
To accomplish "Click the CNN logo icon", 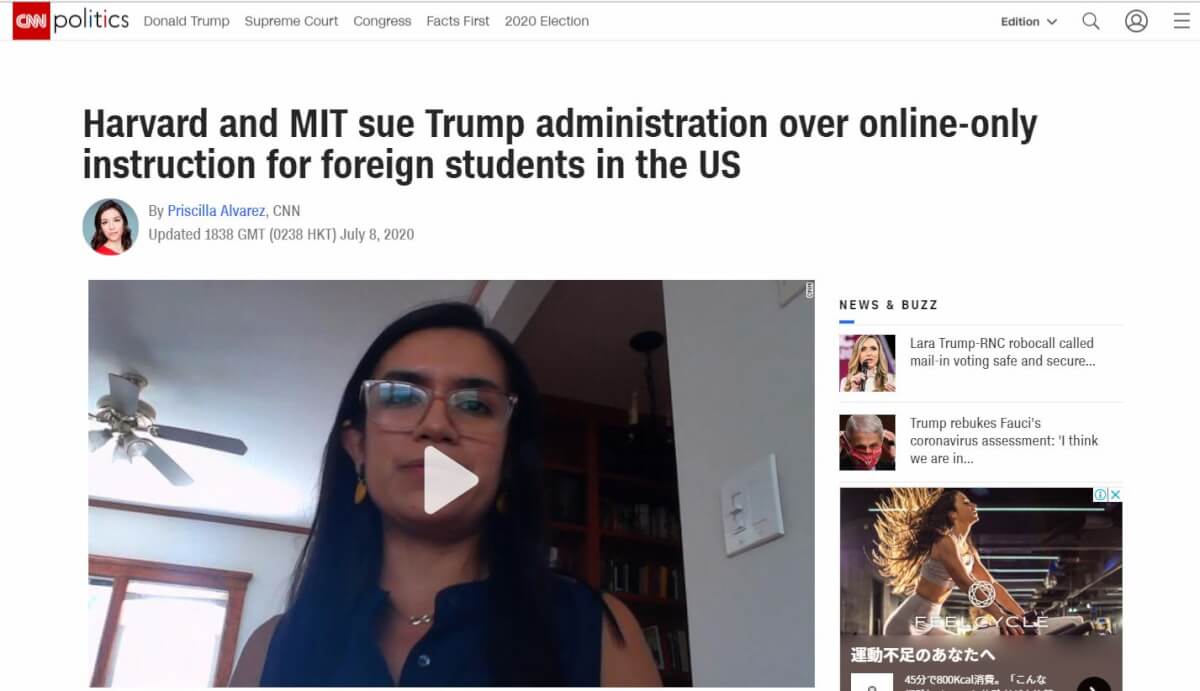I will pos(31,21).
